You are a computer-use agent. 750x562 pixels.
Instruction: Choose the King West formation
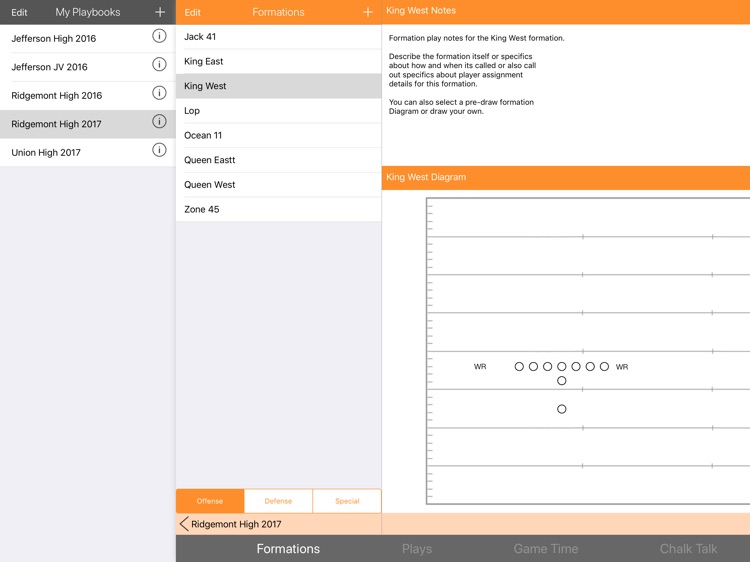[x=278, y=86]
